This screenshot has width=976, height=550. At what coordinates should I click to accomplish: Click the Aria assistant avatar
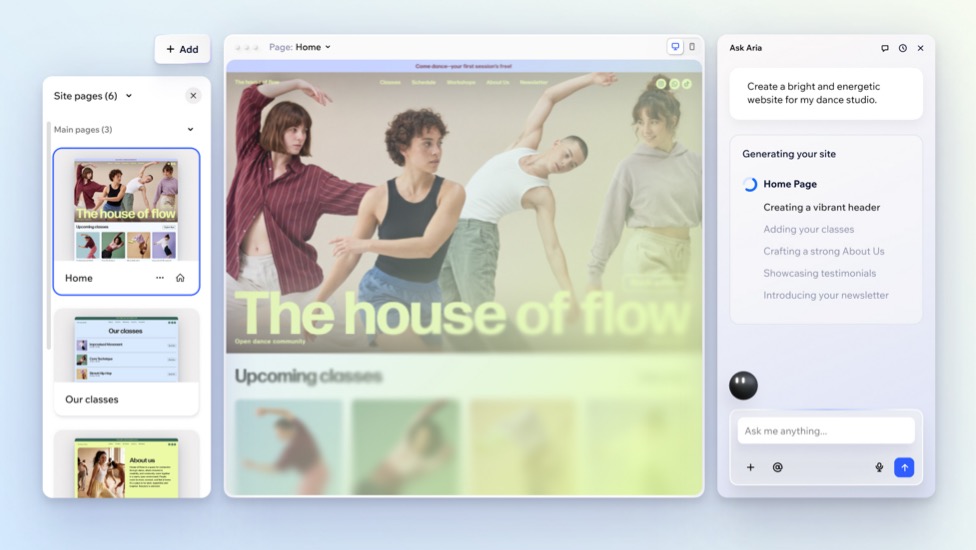pyautogui.click(x=743, y=385)
